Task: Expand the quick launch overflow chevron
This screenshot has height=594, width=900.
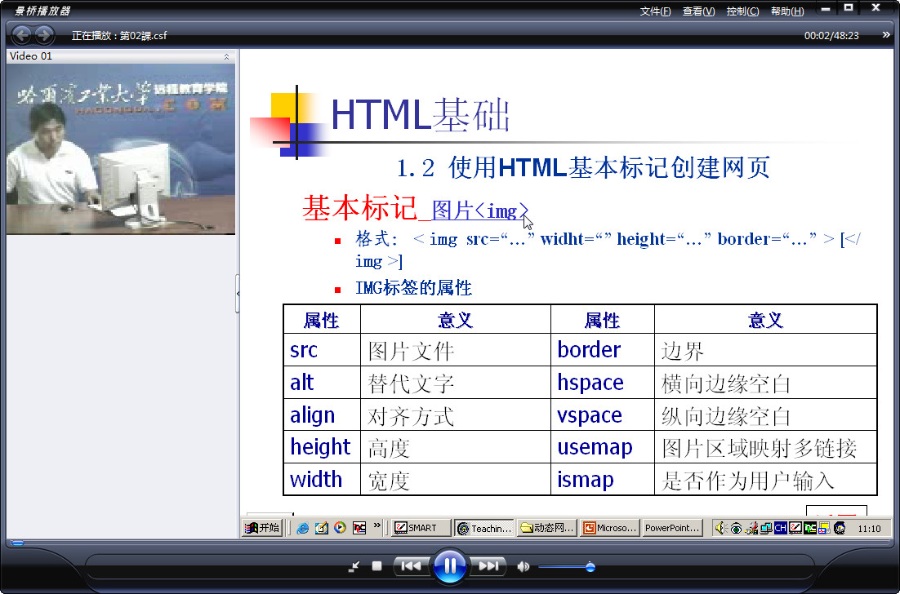Action: click(x=377, y=525)
